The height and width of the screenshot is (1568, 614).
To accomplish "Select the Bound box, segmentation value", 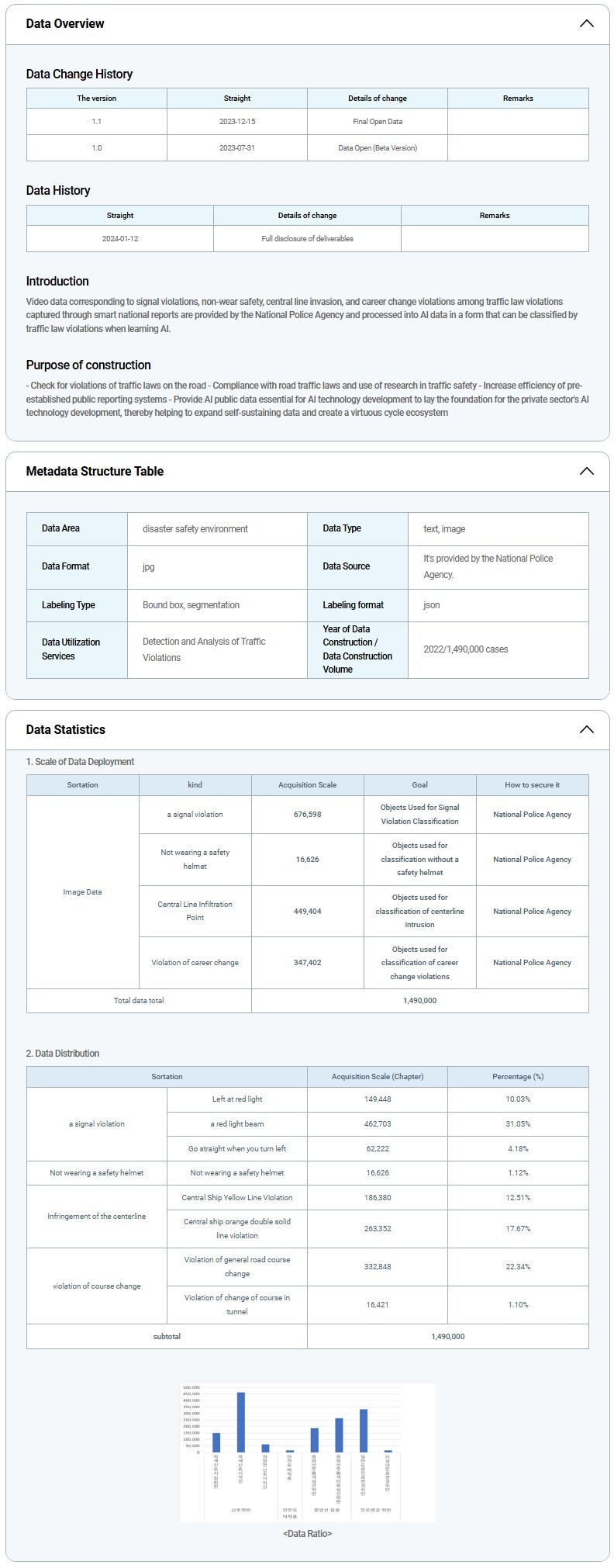I will tap(191, 605).
